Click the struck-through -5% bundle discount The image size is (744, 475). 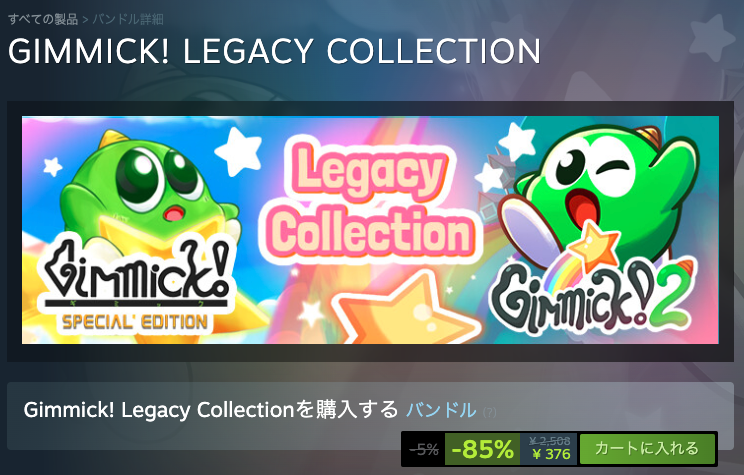[x=424, y=449]
